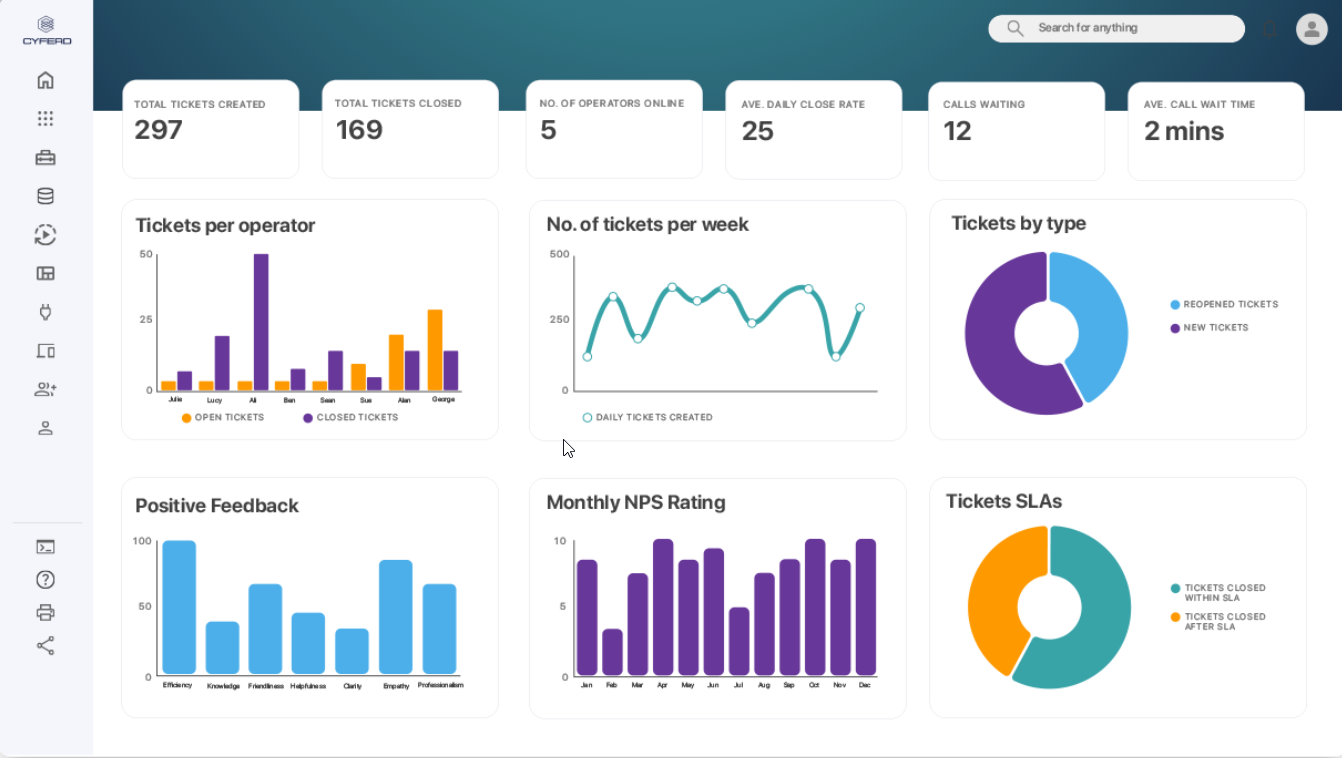Click the share icon in the sidebar
The height and width of the screenshot is (758, 1342).
[x=45, y=646]
